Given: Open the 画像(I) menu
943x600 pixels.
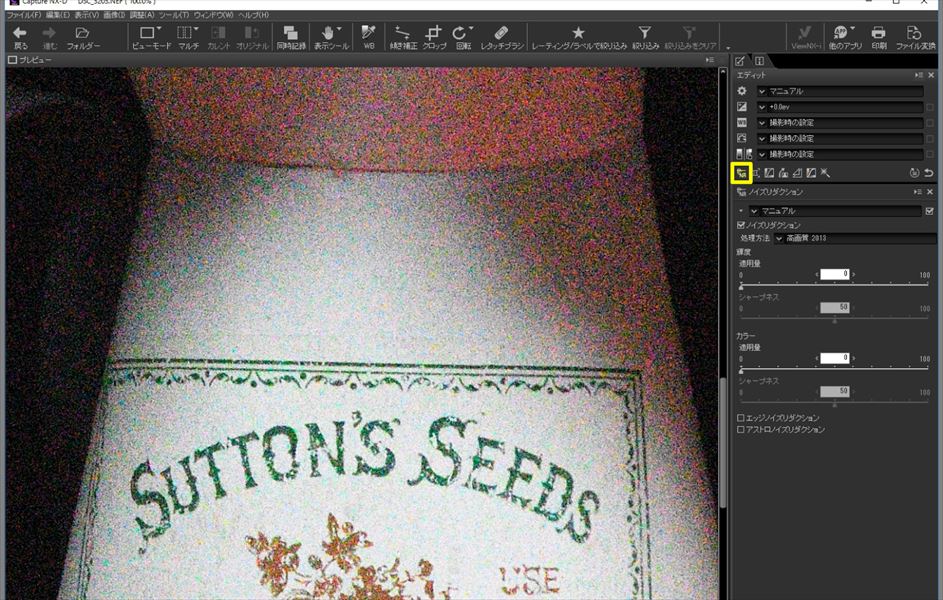Looking at the screenshot, I should point(114,15).
